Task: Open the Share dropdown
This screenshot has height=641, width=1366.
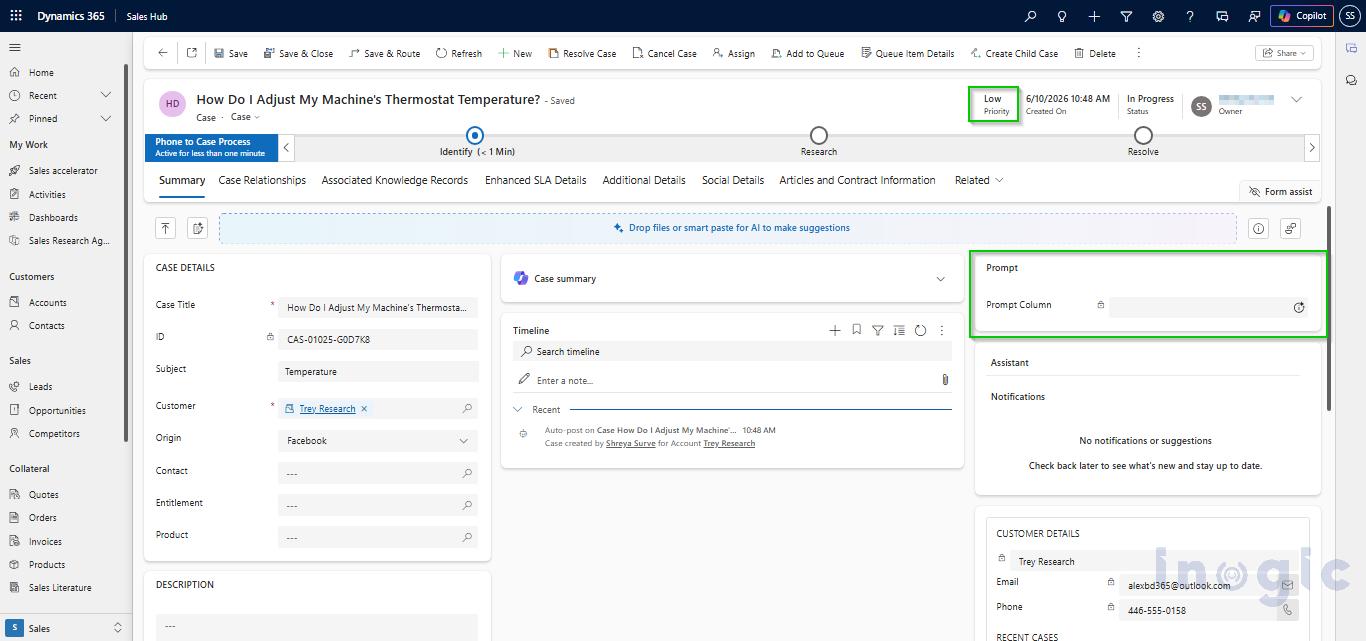Action: point(1285,53)
